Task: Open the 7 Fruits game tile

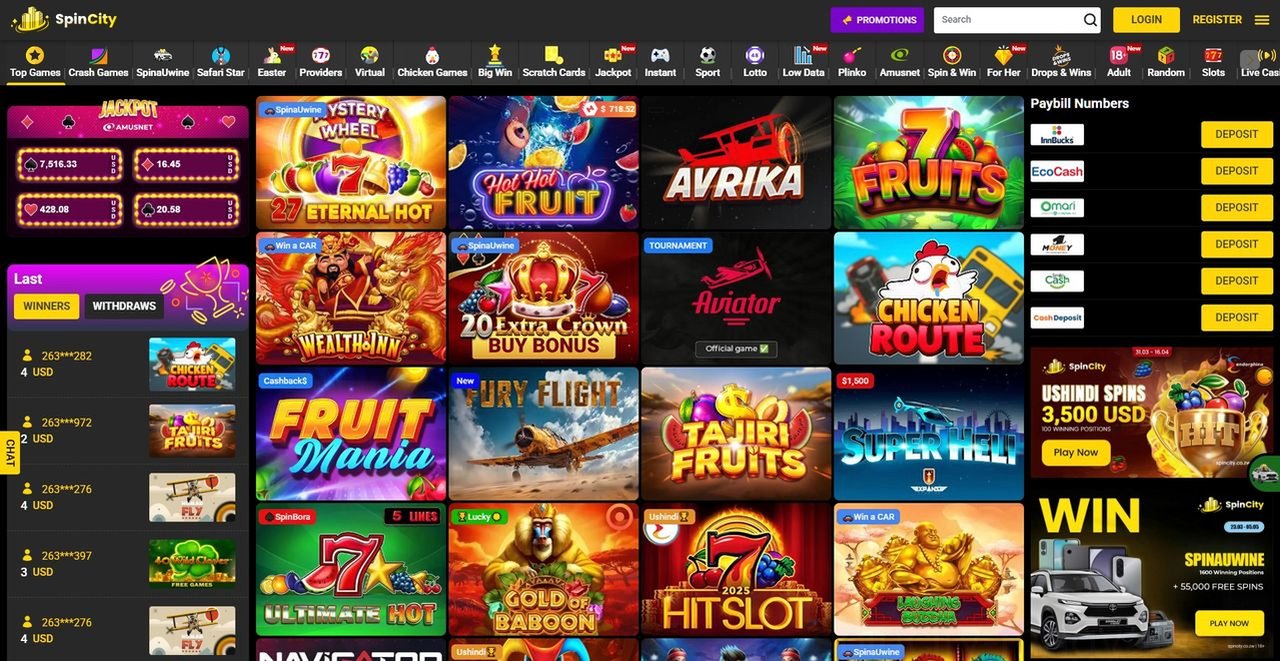Action: [929, 163]
